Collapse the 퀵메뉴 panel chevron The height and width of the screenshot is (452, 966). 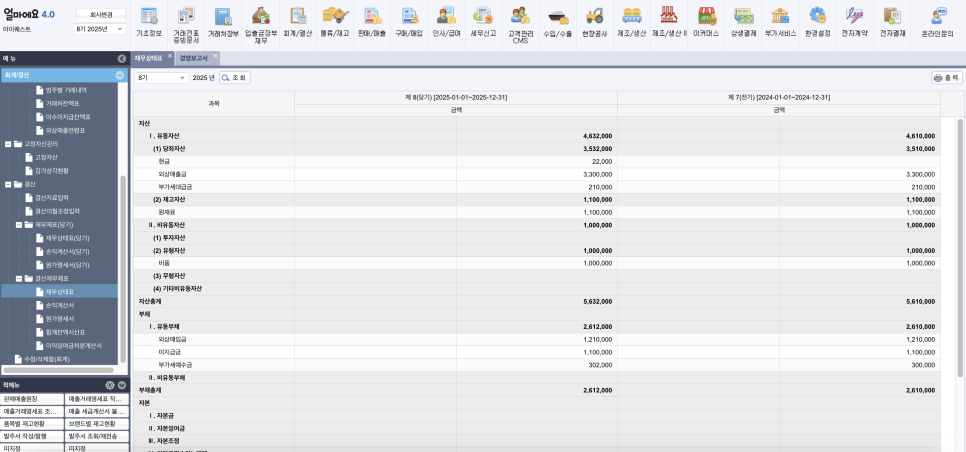click(121, 385)
